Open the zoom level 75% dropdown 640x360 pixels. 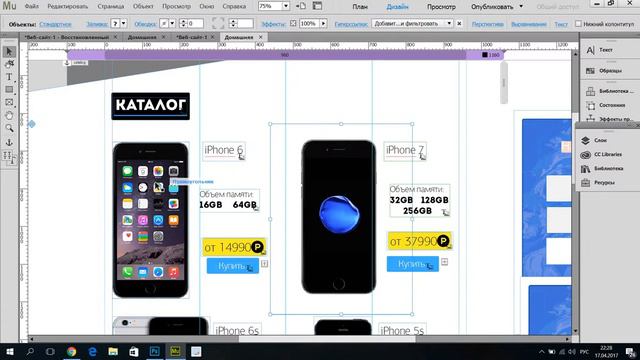pyautogui.click(x=286, y=6)
